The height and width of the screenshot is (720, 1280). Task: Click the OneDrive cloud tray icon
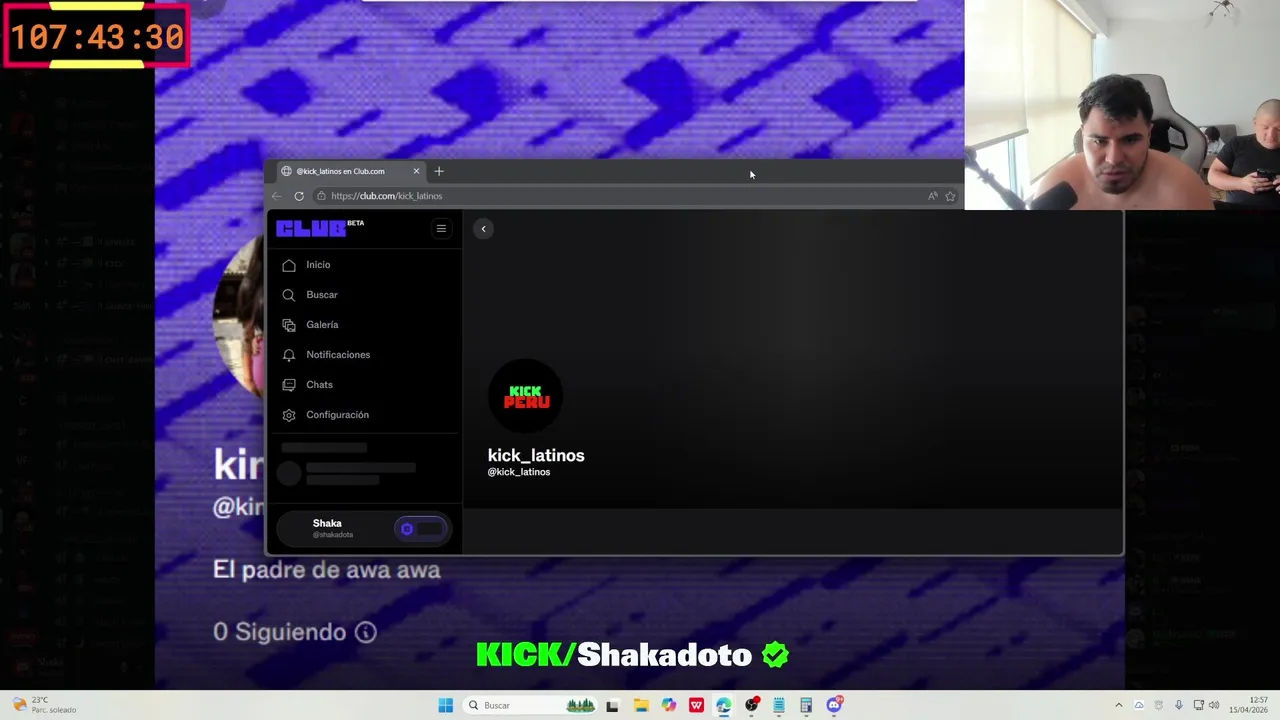[x=1139, y=705]
